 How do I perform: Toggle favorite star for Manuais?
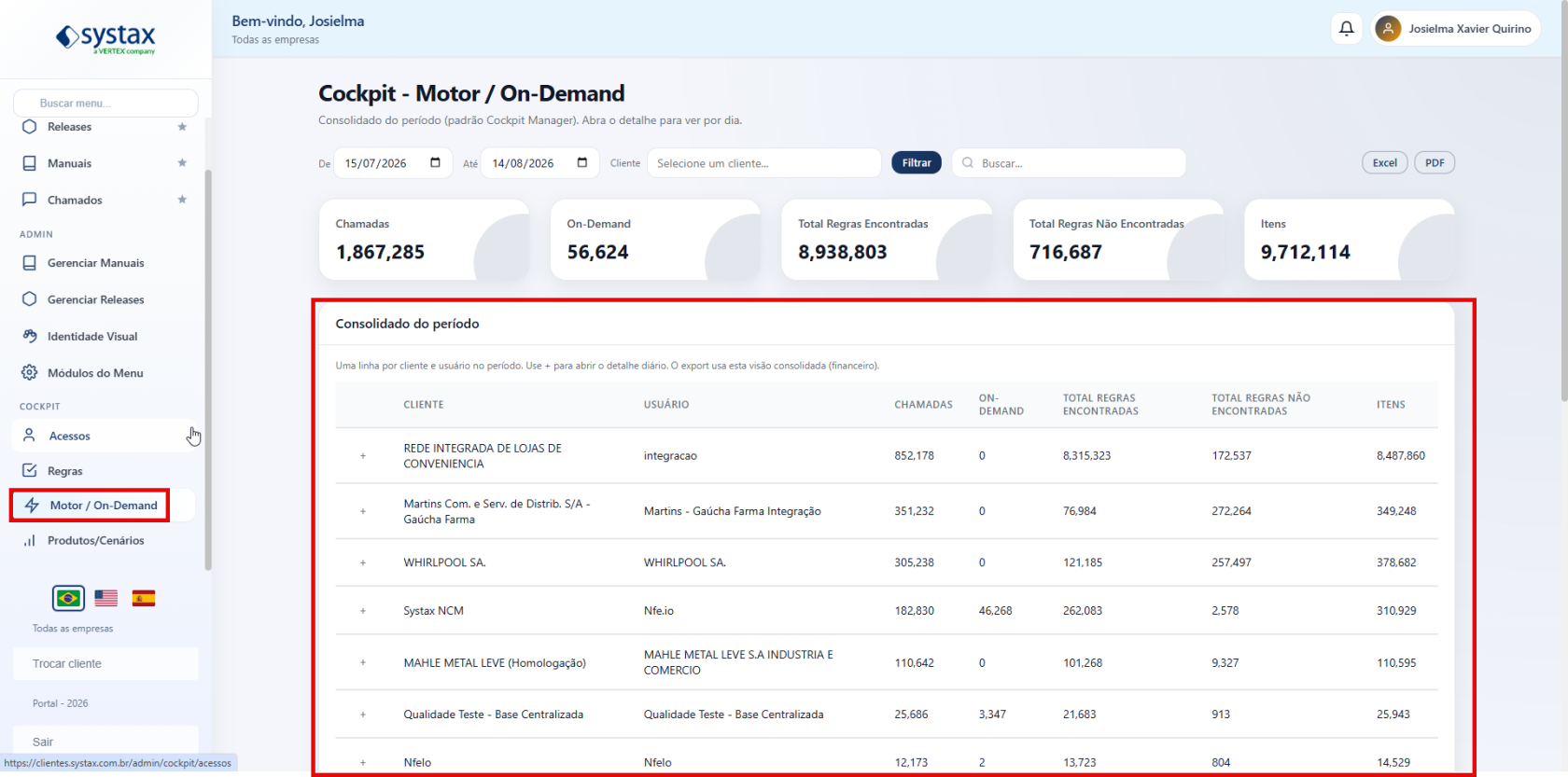coord(182,163)
